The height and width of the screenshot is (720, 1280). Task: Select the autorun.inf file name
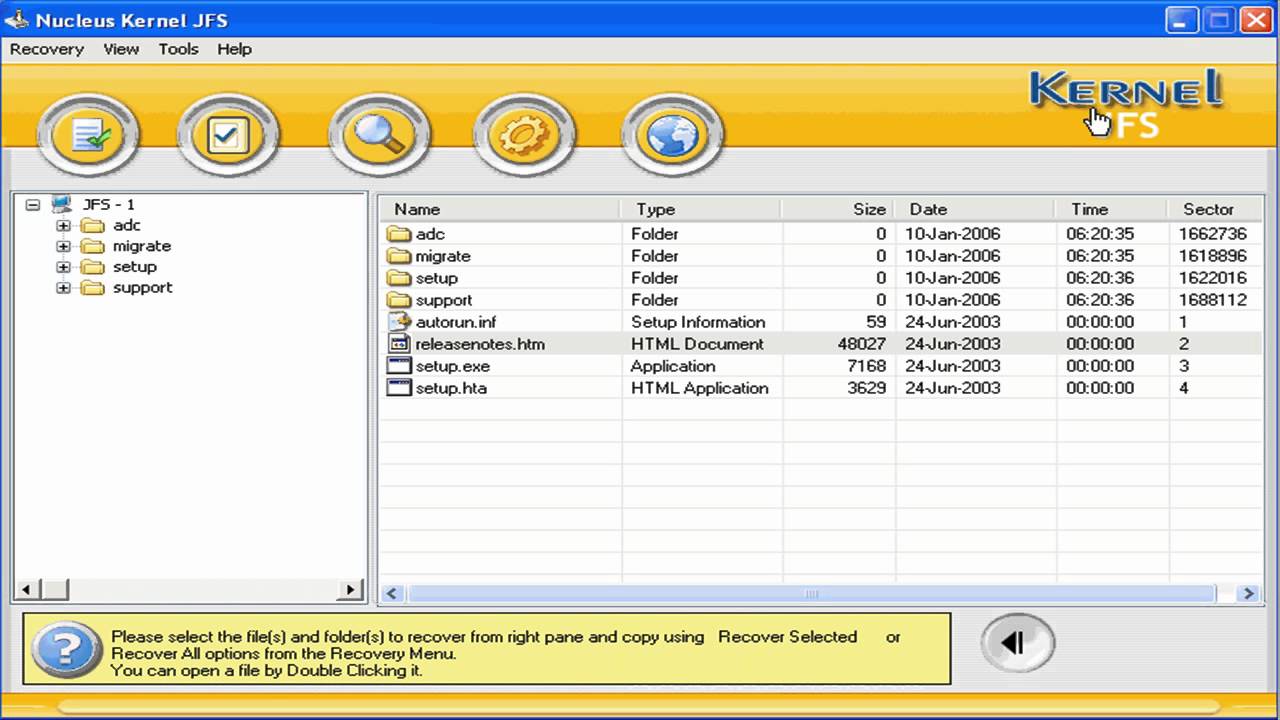456,322
